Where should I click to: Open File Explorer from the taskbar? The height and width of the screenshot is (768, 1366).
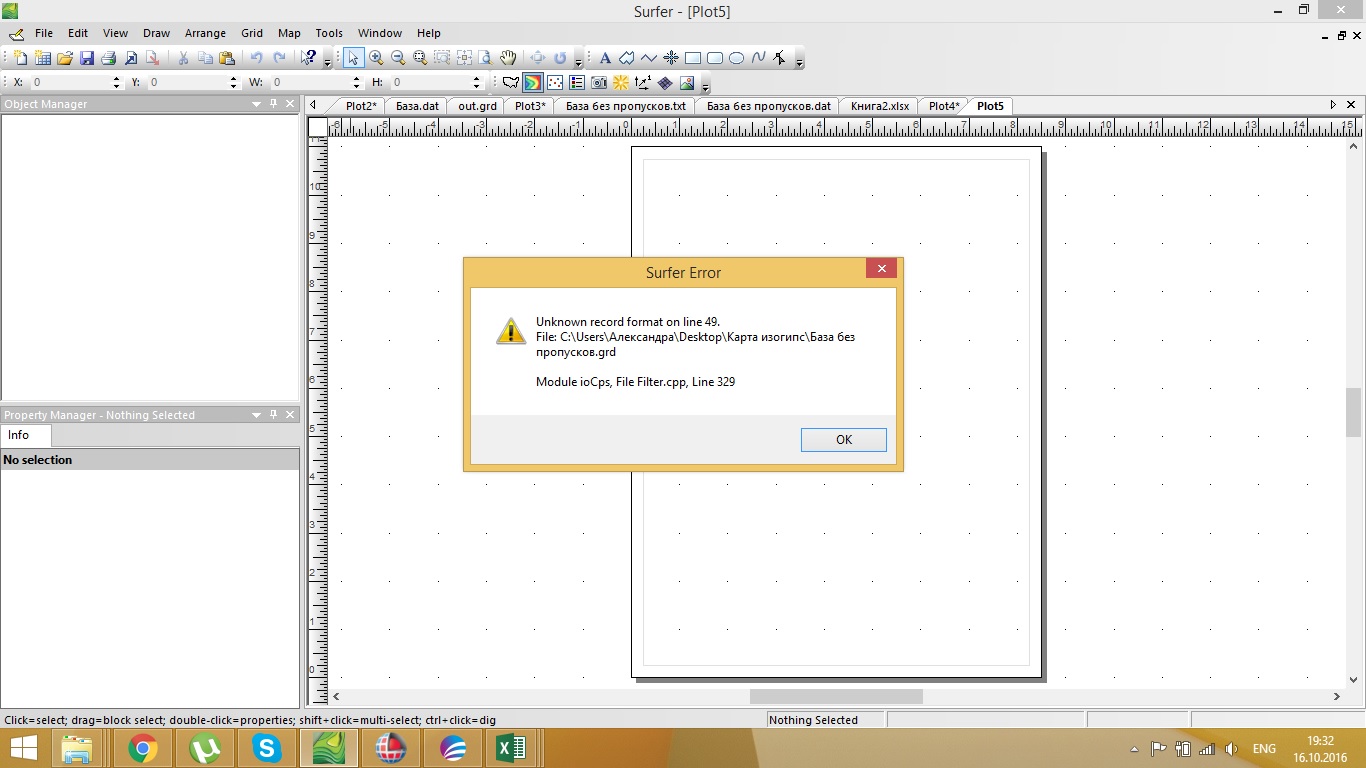click(x=77, y=748)
